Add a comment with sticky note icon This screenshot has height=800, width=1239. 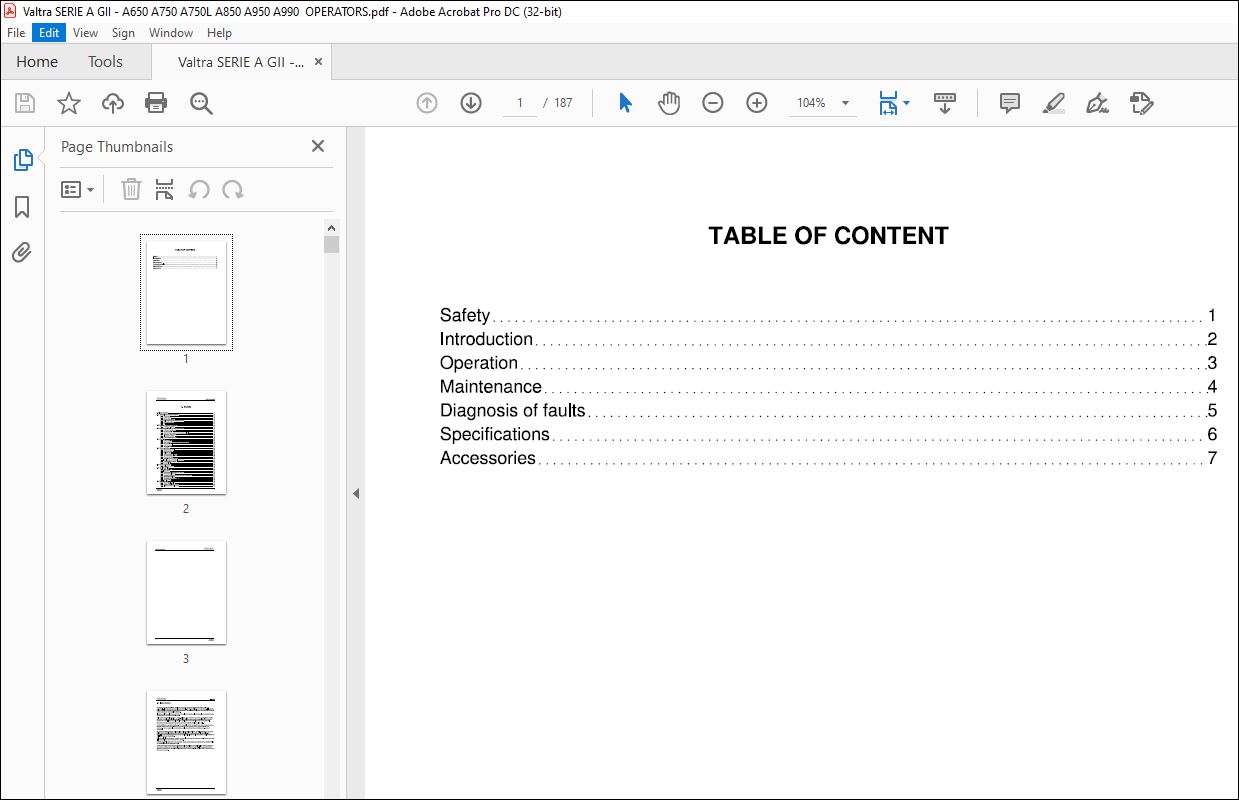pyautogui.click(x=1010, y=103)
